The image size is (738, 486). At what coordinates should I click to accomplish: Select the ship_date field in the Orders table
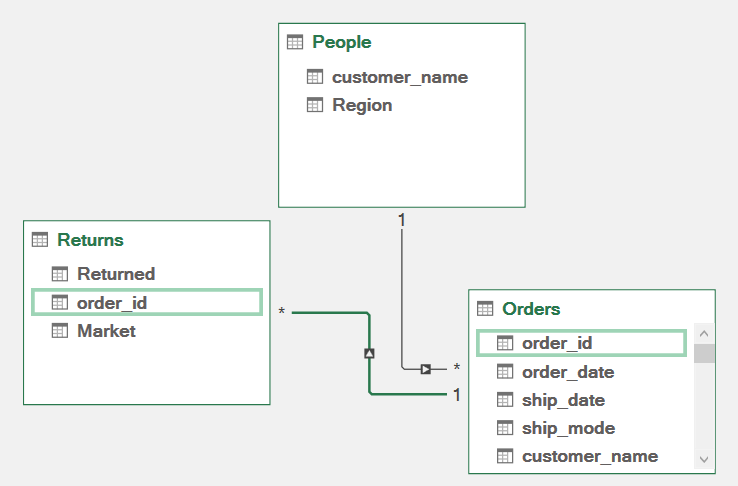(x=563, y=400)
